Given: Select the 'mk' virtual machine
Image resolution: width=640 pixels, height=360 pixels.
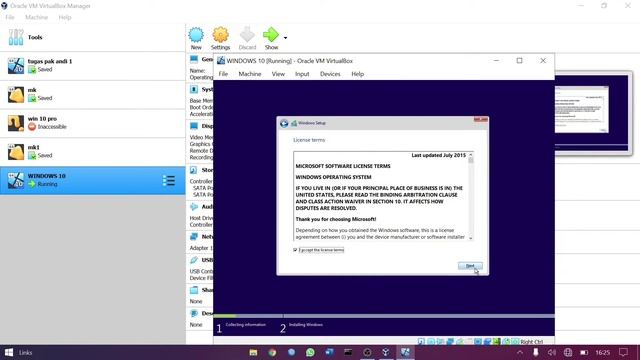Looking at the screenshot, I should (93, 94).
